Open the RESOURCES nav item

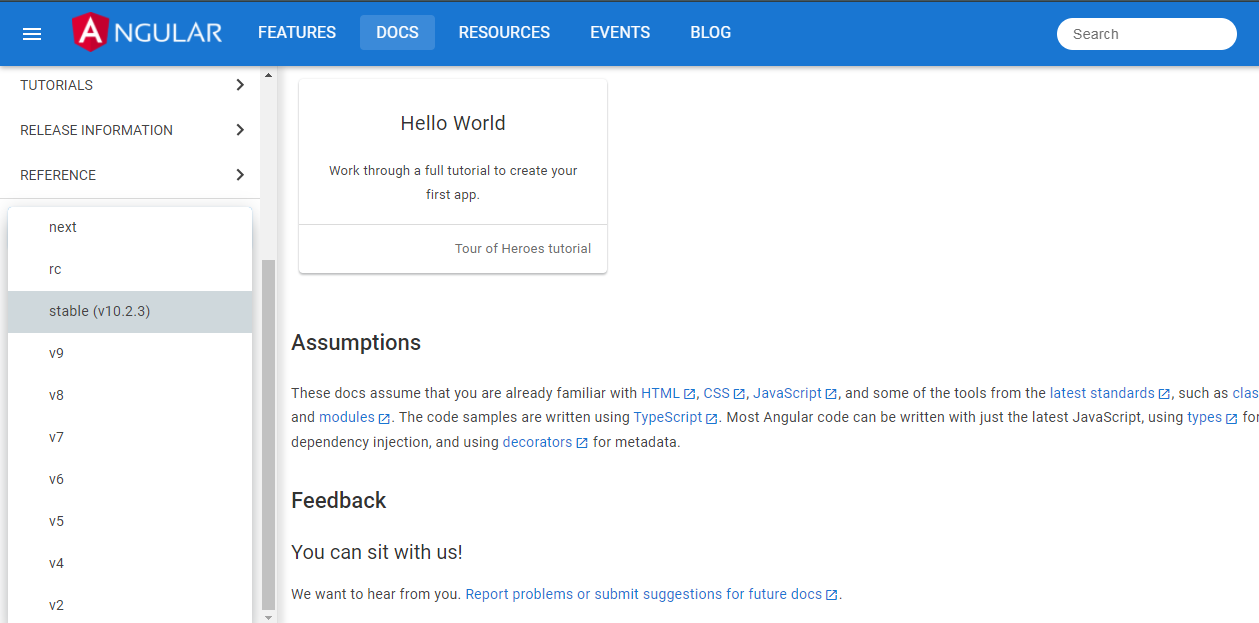(504, 33)
